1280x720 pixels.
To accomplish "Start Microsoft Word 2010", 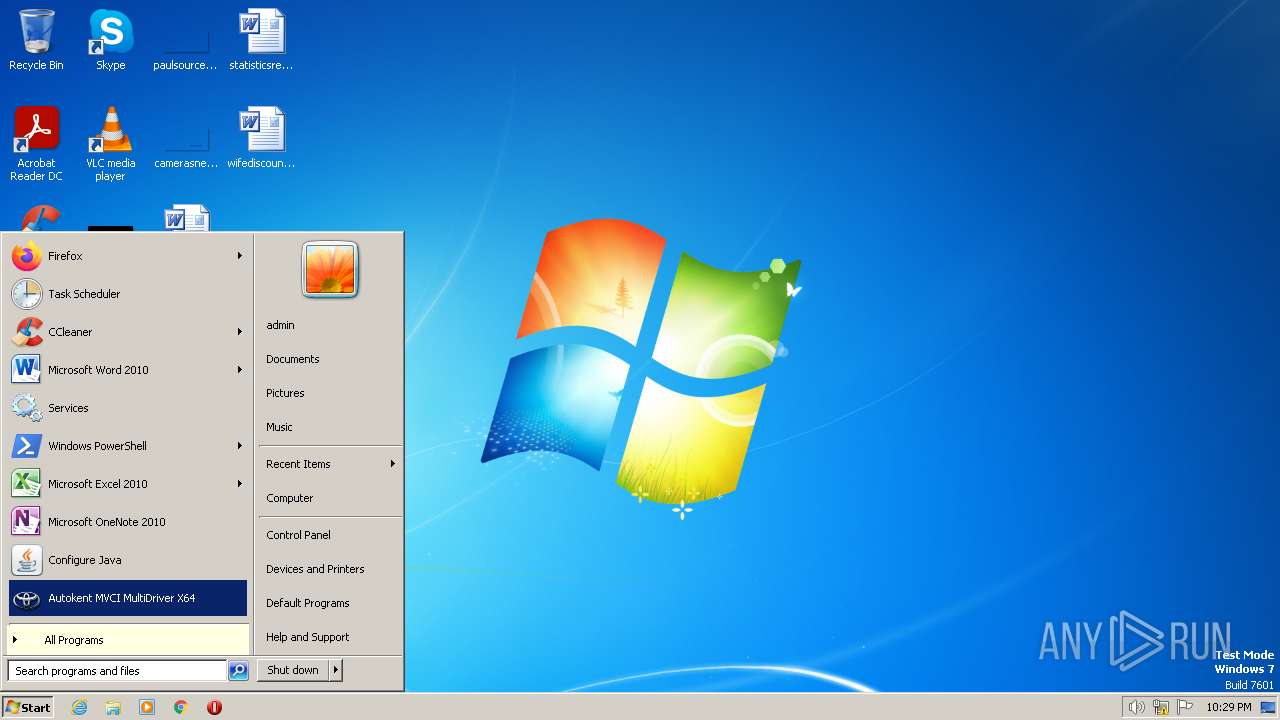I will [128, 370].
